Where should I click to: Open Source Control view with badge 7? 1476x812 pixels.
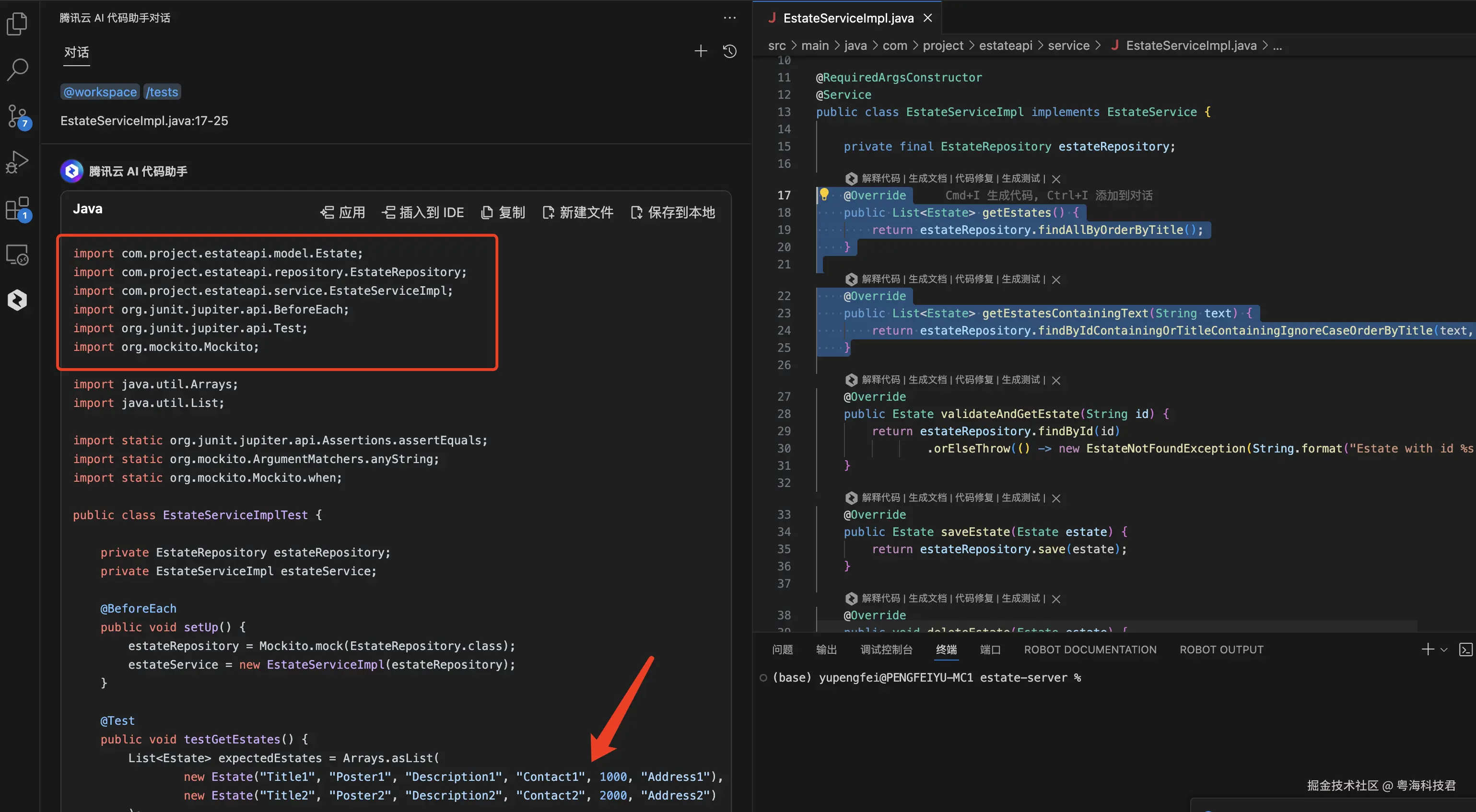[17, 116]
